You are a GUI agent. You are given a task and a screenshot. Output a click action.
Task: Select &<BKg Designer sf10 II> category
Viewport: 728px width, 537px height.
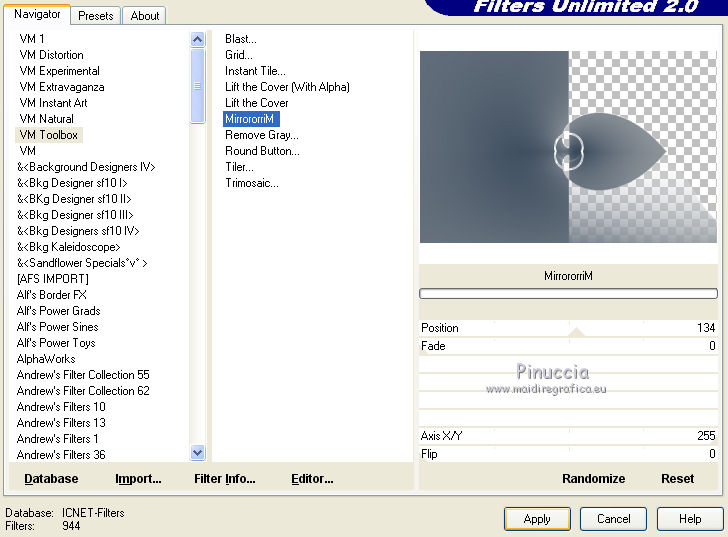(x=74, y=199)
